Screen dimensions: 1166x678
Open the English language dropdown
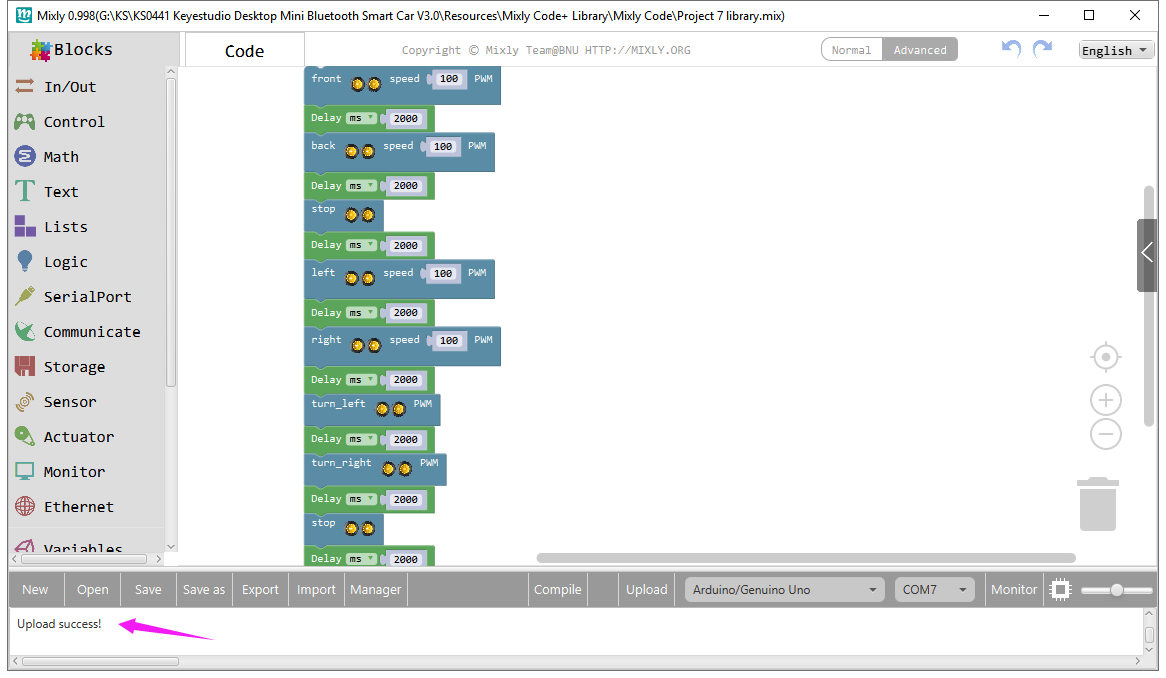click(1116, 50)
